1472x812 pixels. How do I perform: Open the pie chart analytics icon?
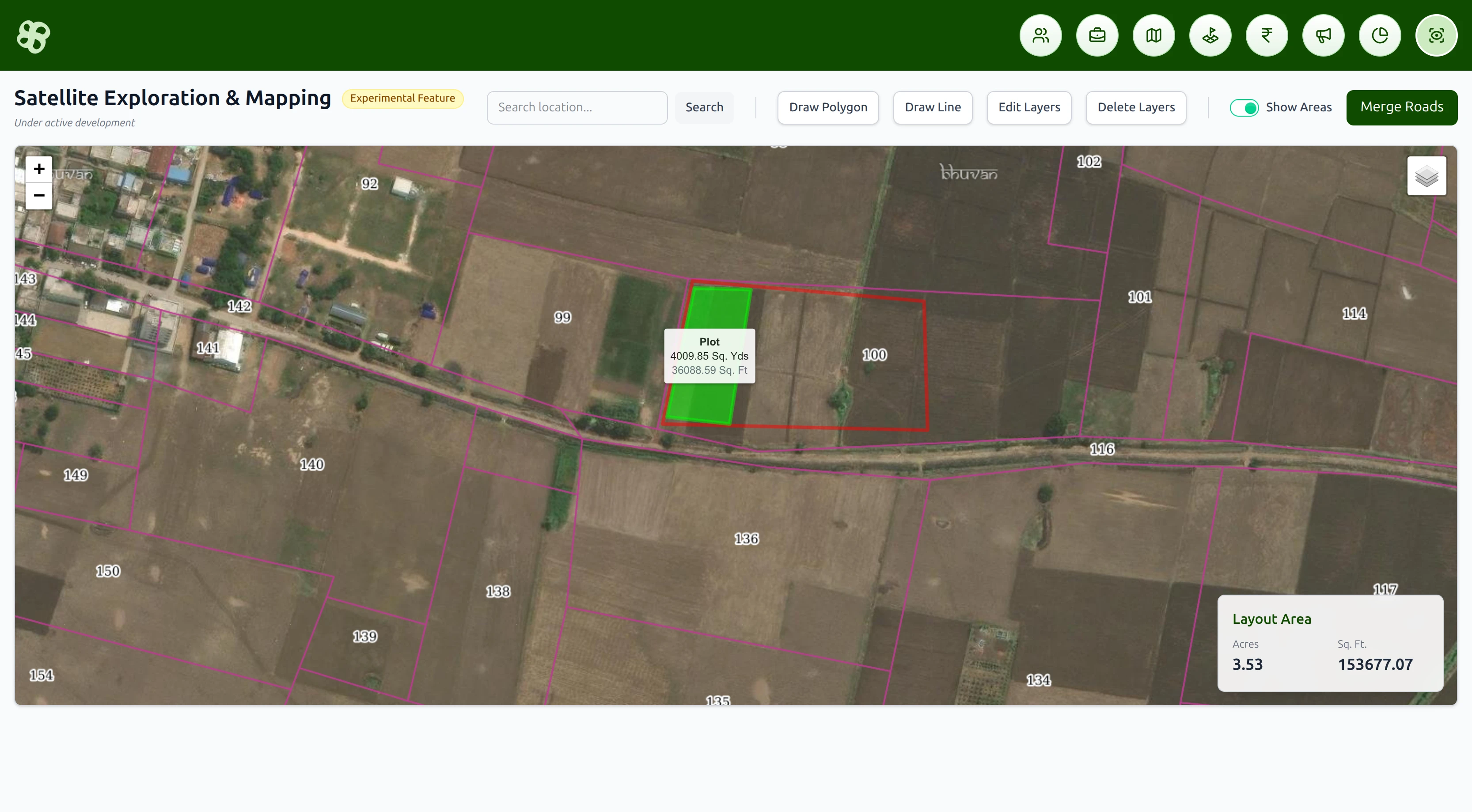pos(1380,35)
